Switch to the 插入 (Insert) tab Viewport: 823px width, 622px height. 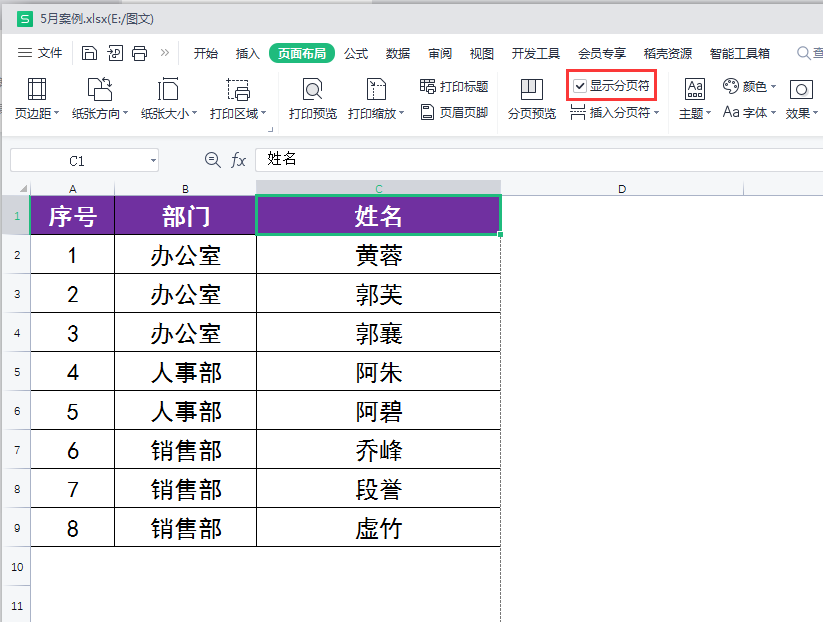click(x=247, y=53)
